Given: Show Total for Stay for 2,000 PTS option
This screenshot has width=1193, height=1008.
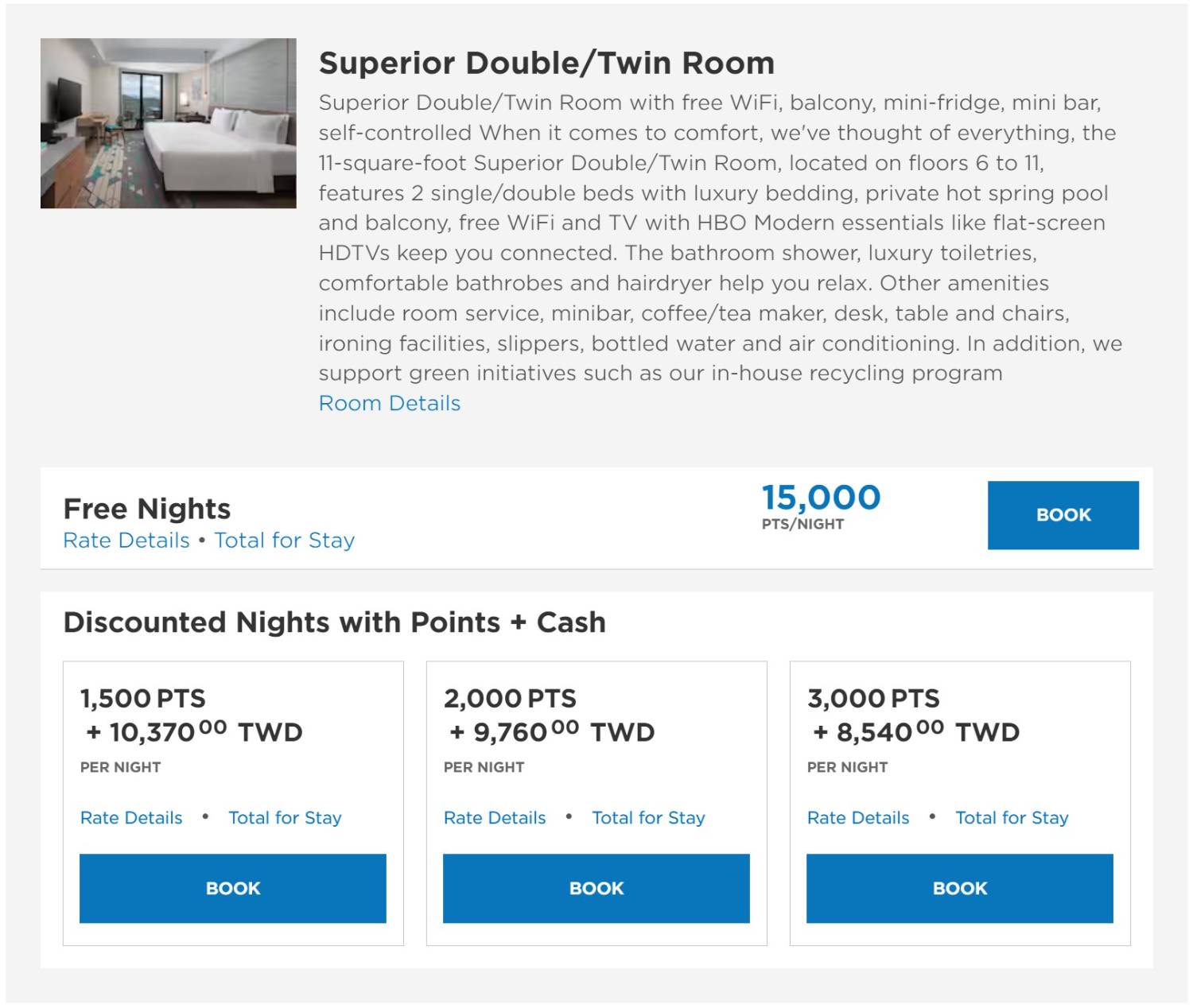Looking at the screenshot, I should tap(648, 818).
